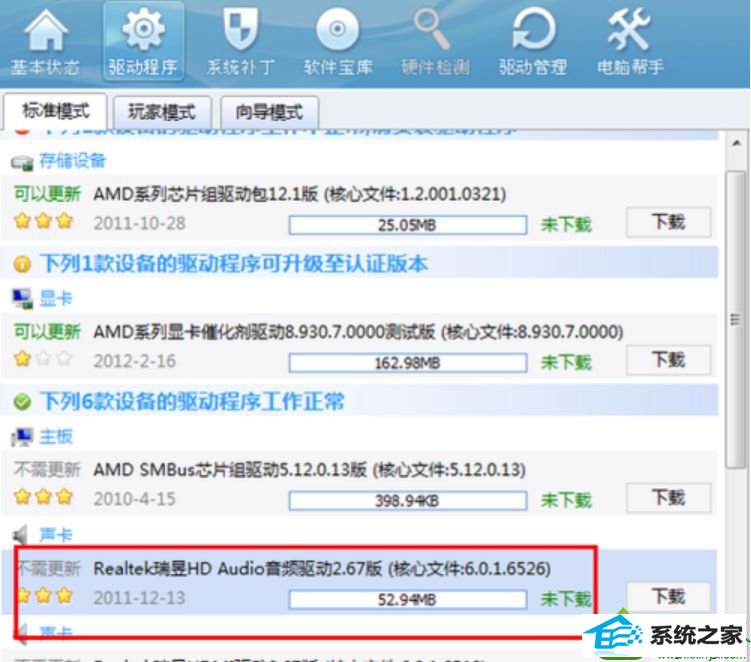Click the 398.94KB progress bar
This screenshot has width=751, height=662.
click(x=408, y=501)
